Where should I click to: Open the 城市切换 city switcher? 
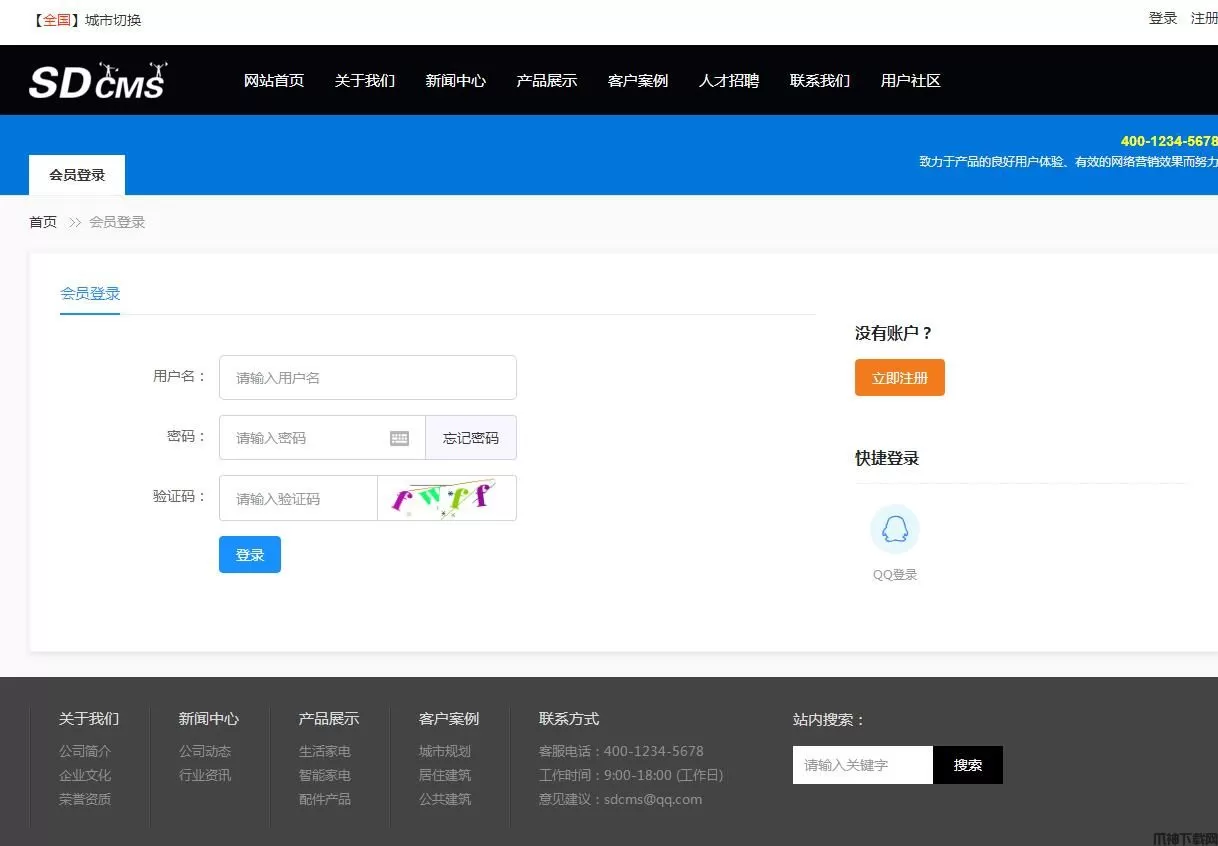pyautogui.click(x=113, y=20)
